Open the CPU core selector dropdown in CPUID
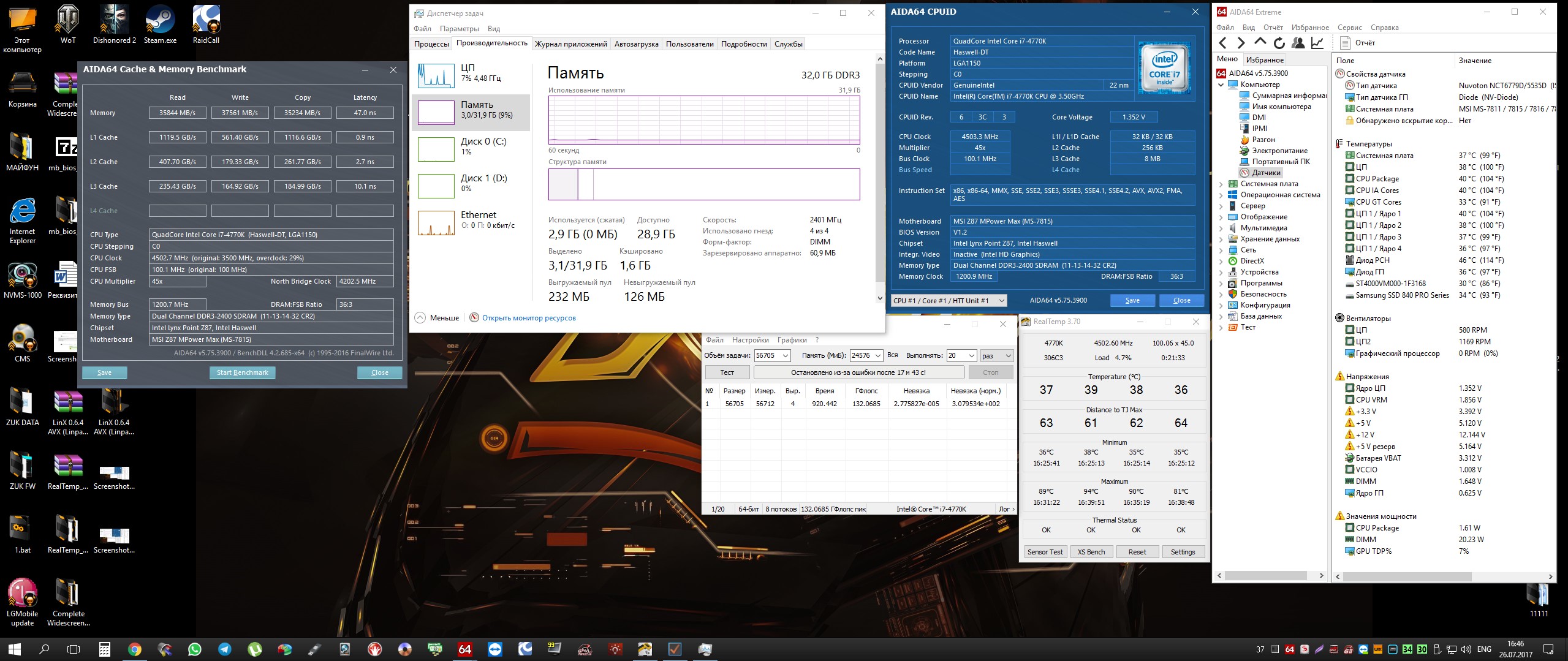 [949, 300]
